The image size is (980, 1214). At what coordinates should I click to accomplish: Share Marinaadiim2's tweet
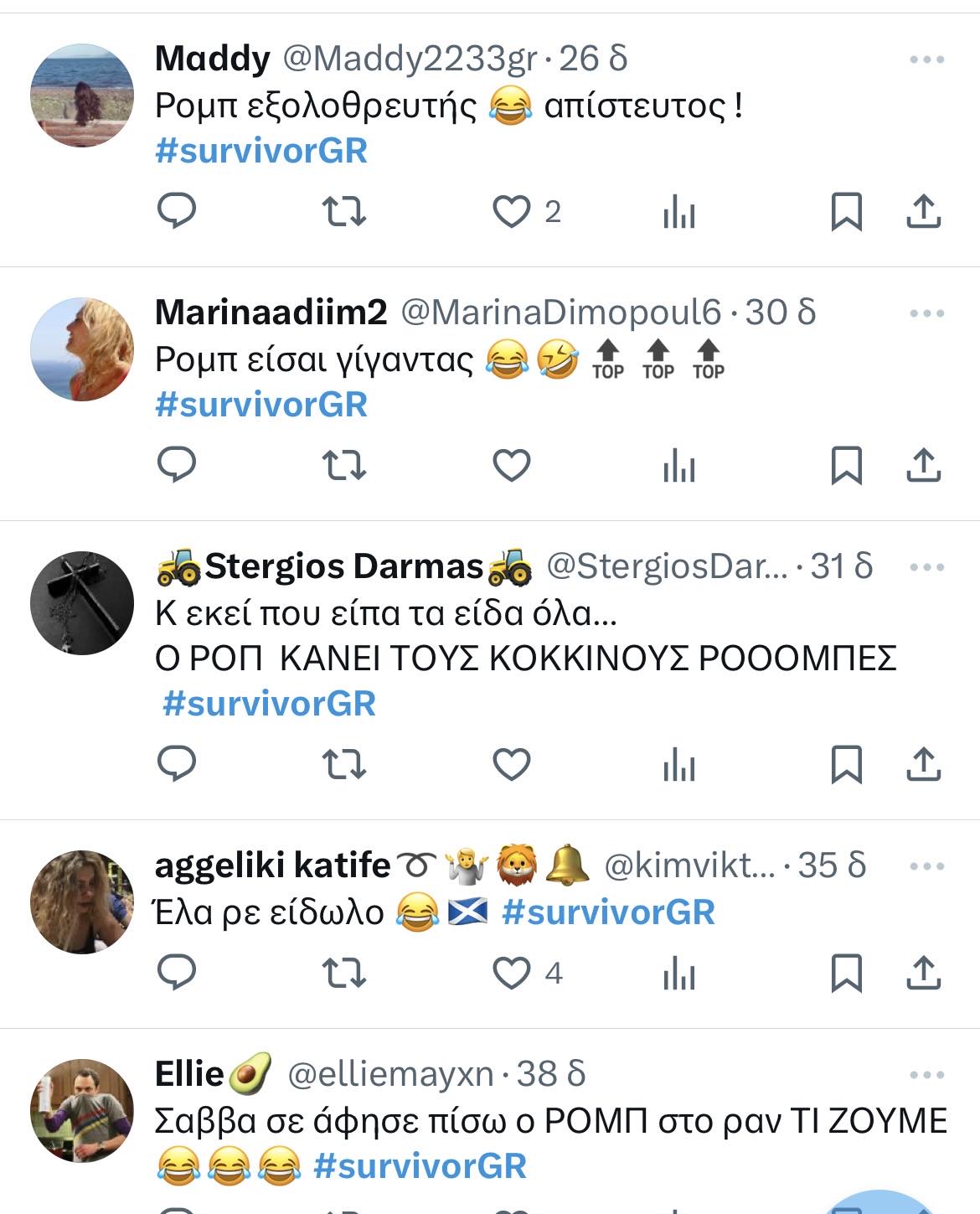click(923, 465)
